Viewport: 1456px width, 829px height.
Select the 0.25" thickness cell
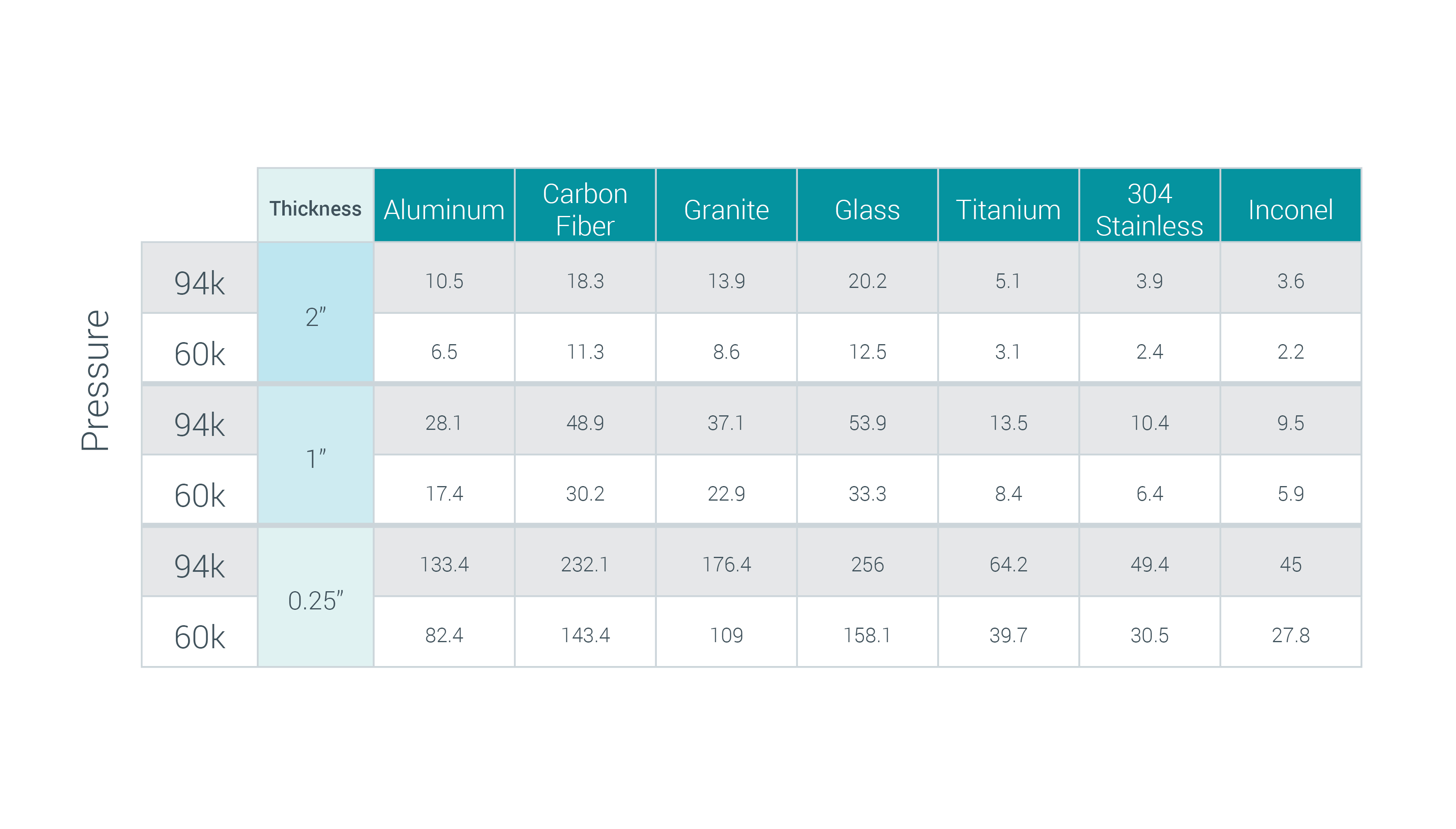coord(315,600)
